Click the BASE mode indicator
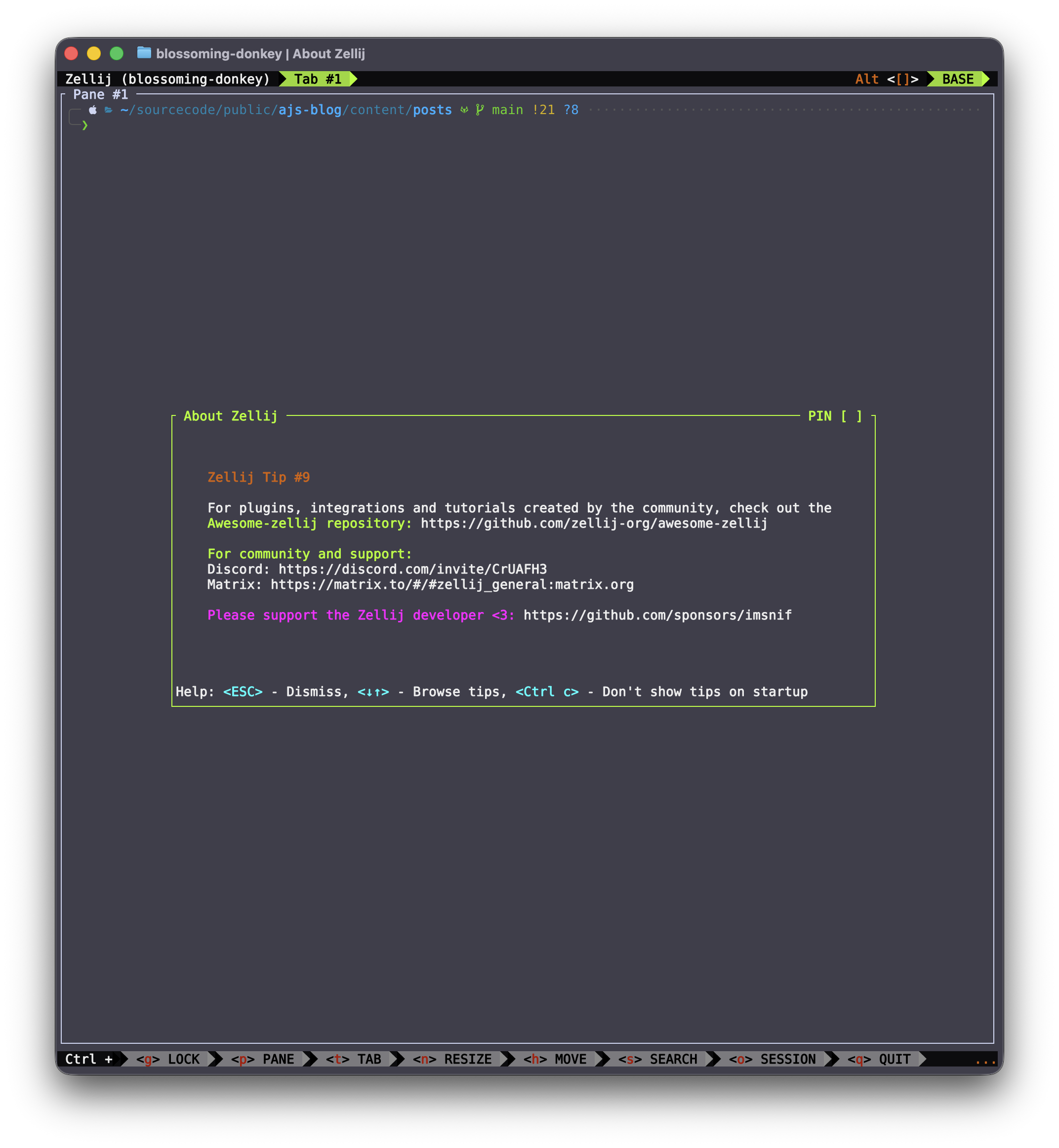The height and width of the screenshot is (1148, 1059). coord(958,79)
